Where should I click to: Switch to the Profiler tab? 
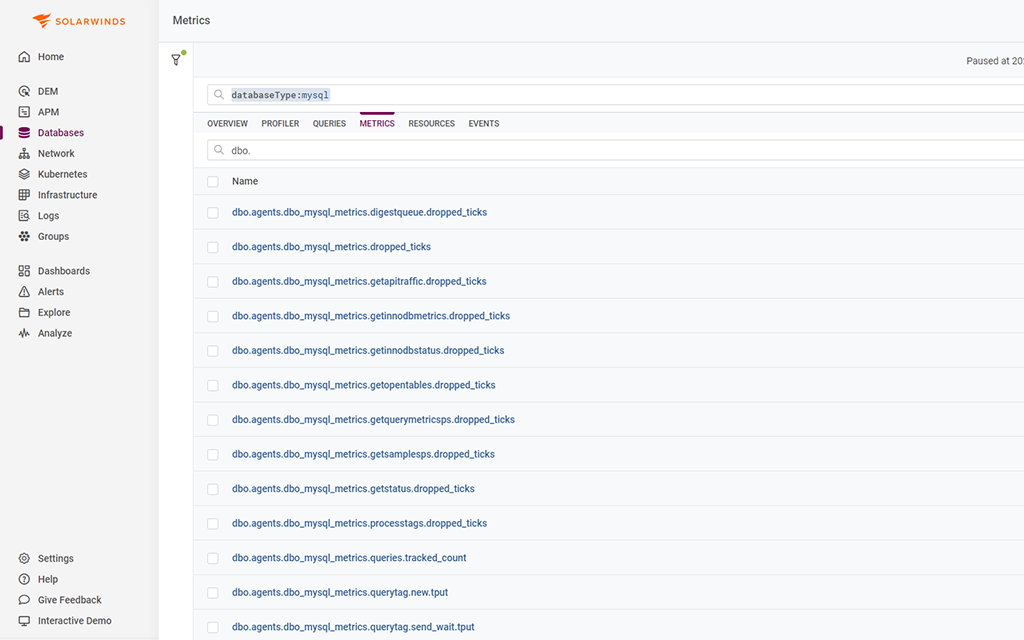pos(280,123)
